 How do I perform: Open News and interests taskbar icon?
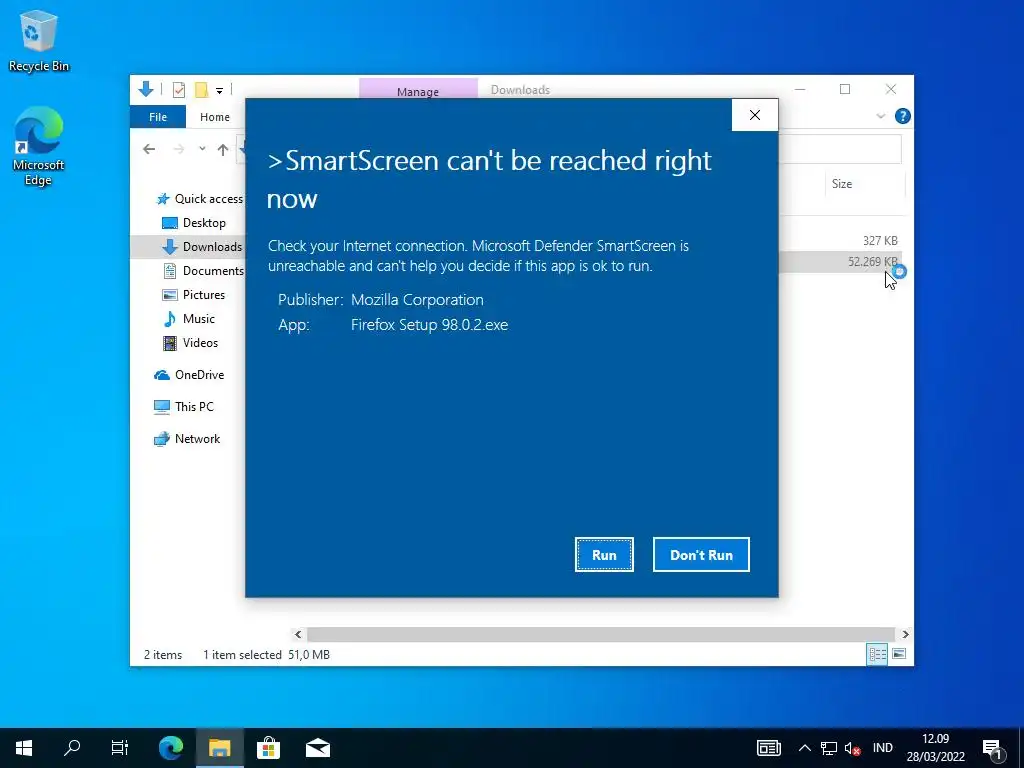pyautogui.click(x=769, y=748)
